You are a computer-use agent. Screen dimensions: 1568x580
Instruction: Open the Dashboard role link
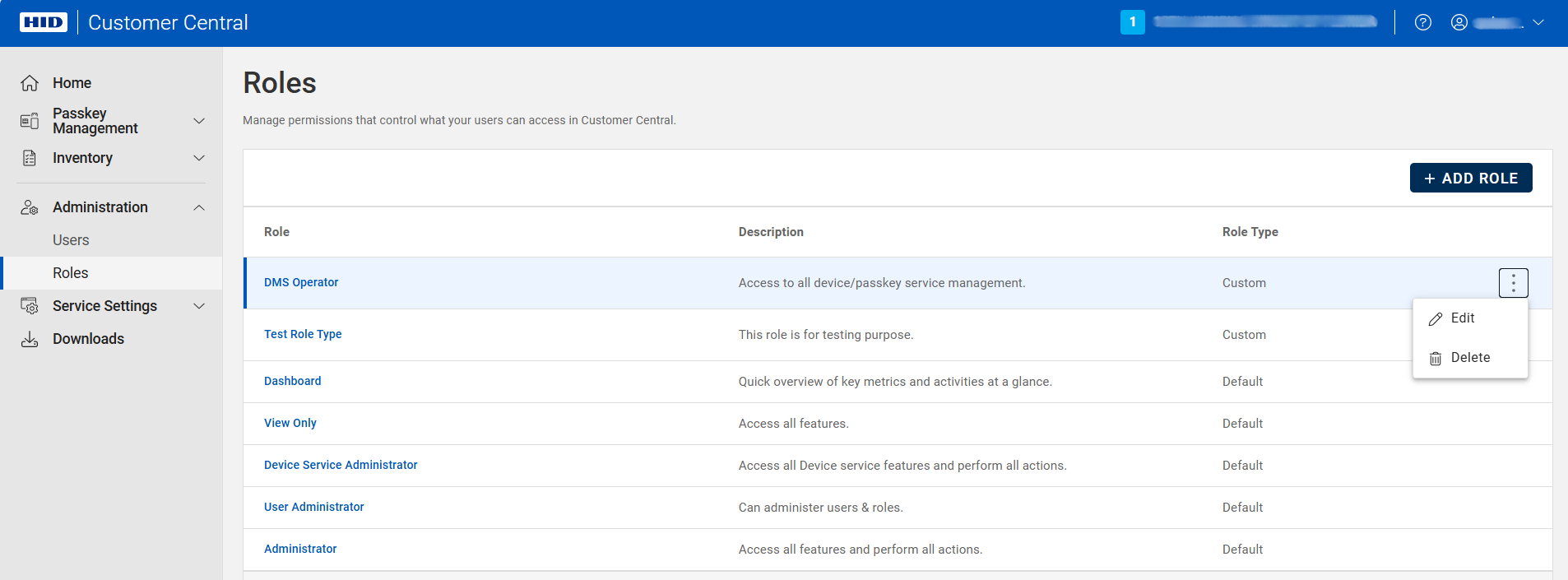[x=293, y=381]
